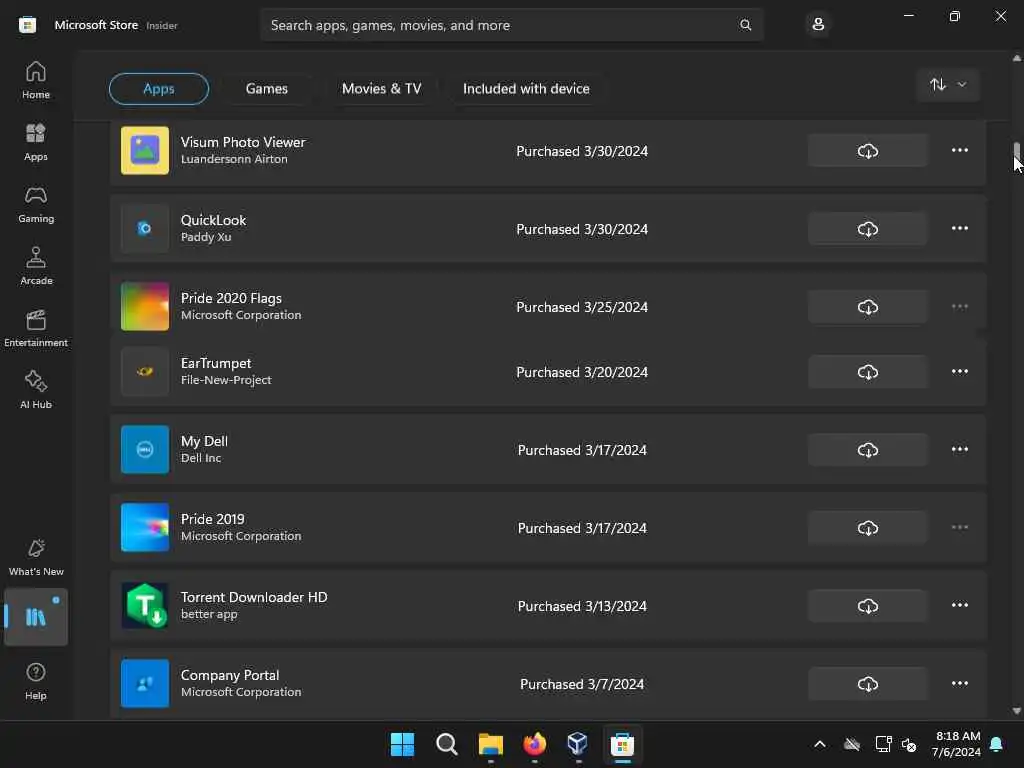1024x768 pixels.
Task: Open the My Dell app thumbnail
Action: click(x=145, y=450)
